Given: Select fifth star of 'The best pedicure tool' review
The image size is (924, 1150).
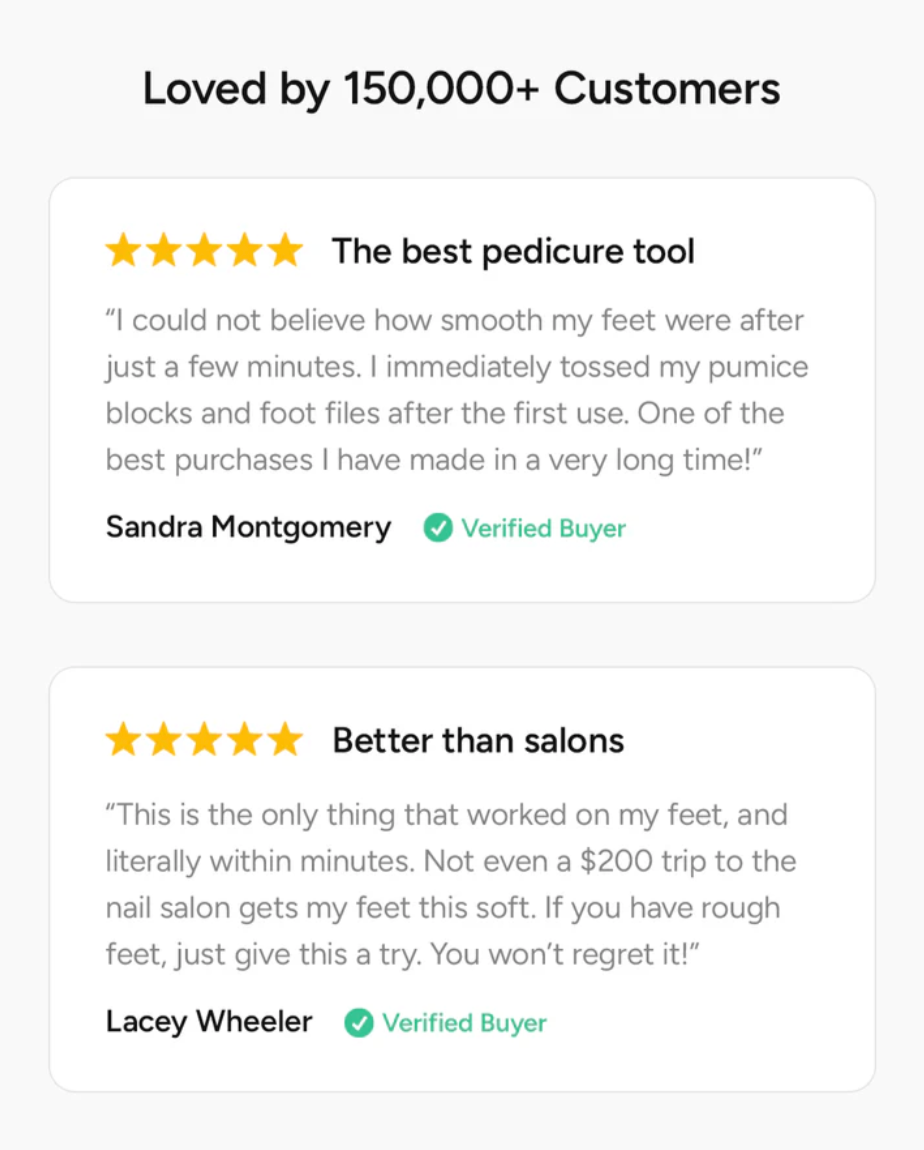Looking at the screenshot, I should pyautogui.click(x=285, y=251).
